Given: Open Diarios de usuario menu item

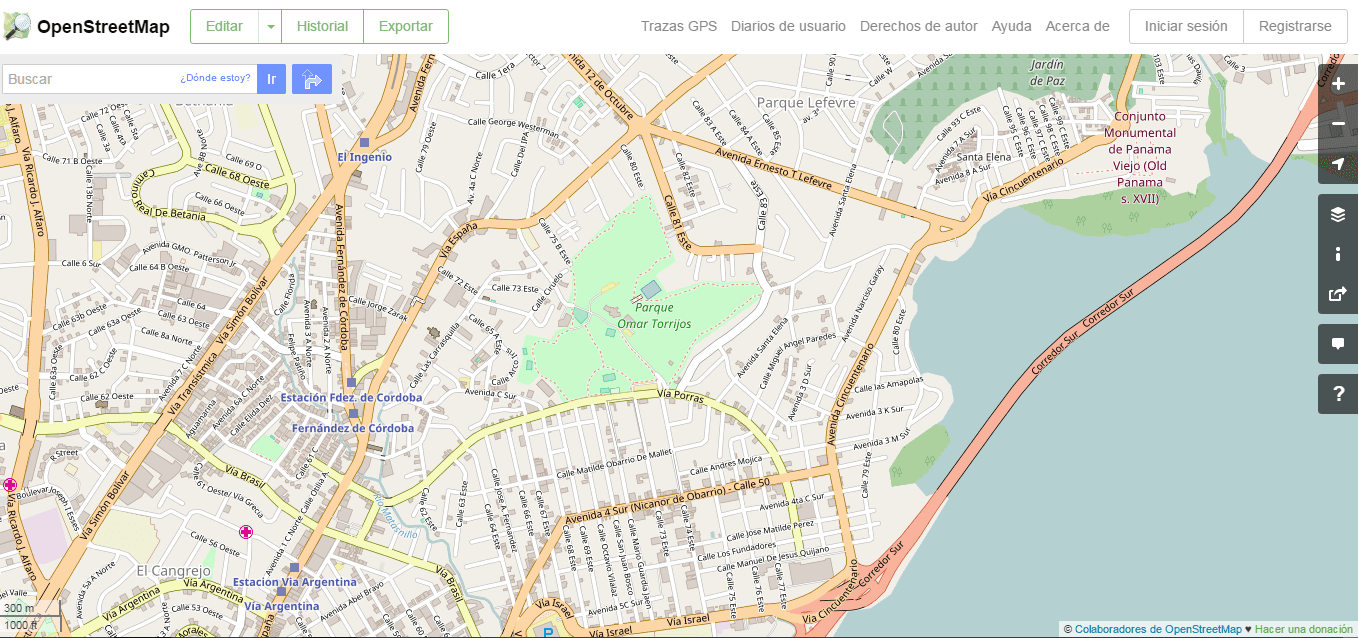Looking at the screenshot, I should tap(788, 27).
